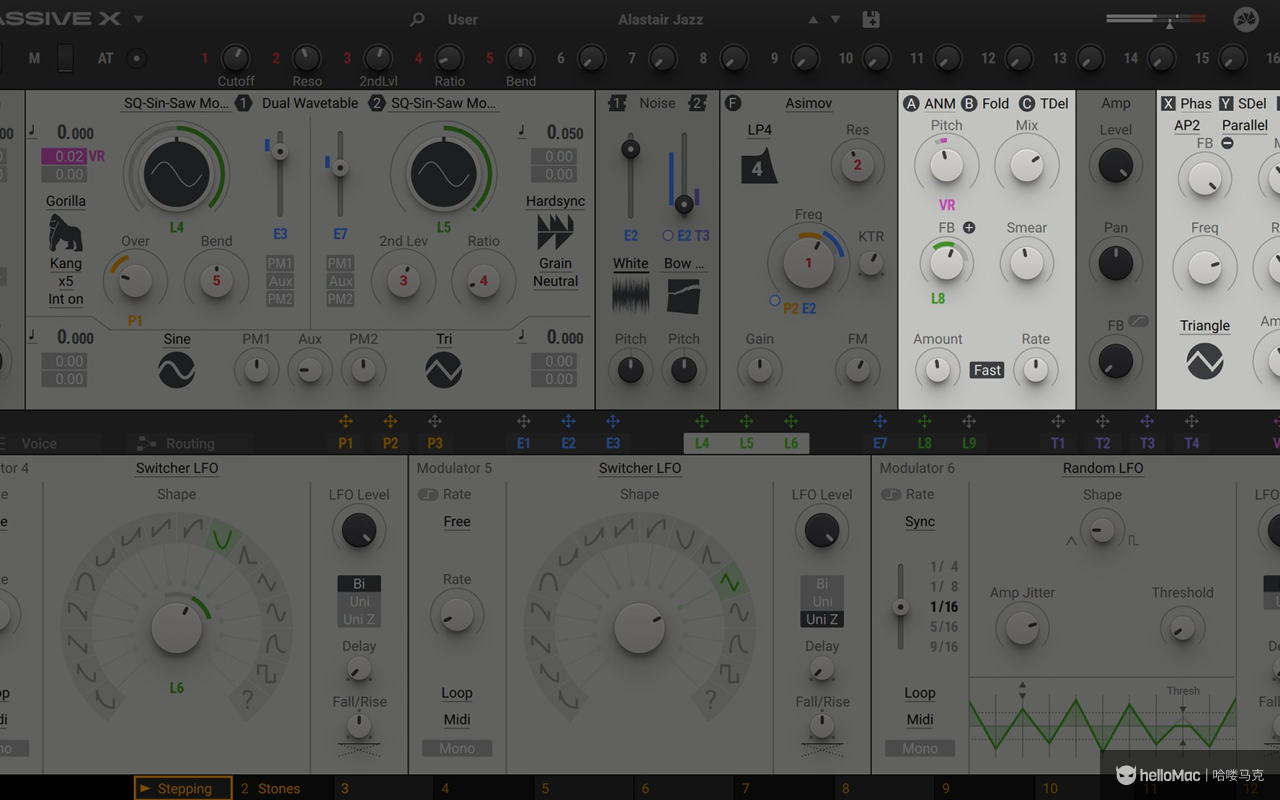Grab the P2 modulation assign handle
Image resolution: width=1280 pixels, height=800 pixels.
point(390,422)
